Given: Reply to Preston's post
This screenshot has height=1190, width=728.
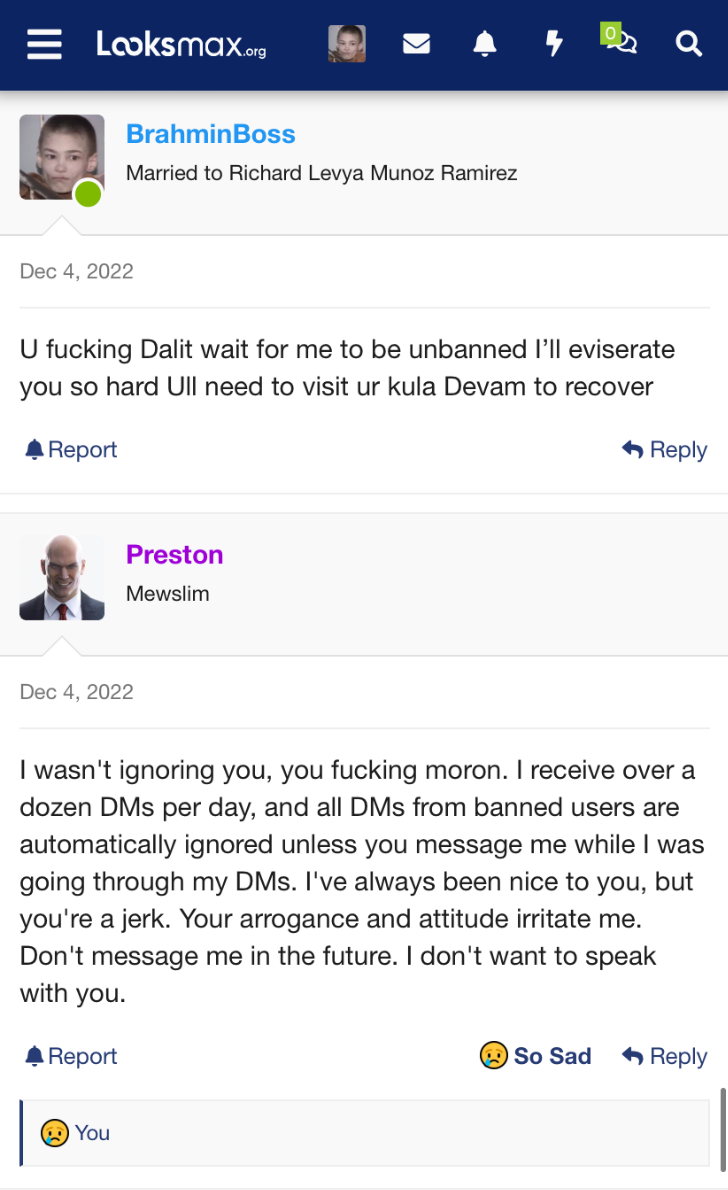Looking at the screenshot, I should [x=664, y=1056].
